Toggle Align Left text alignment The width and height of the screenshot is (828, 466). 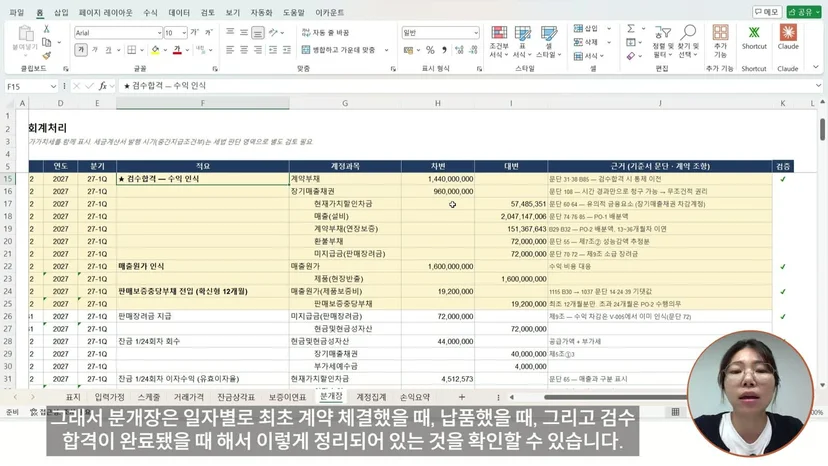click(230, 50)
